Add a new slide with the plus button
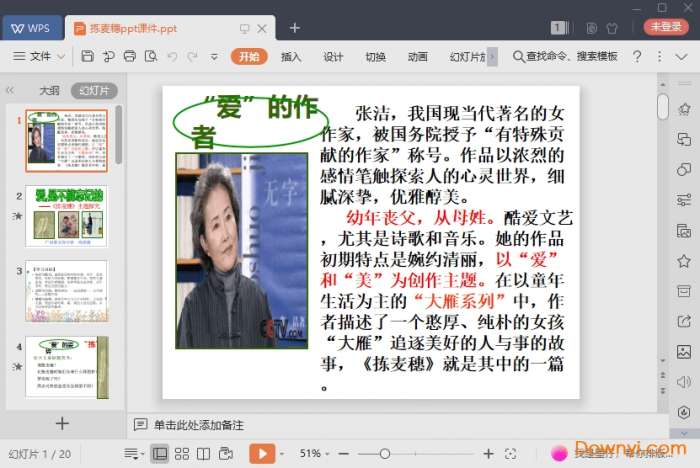The image size is (700, 468). pyautogui.click(x=62, y=423)
